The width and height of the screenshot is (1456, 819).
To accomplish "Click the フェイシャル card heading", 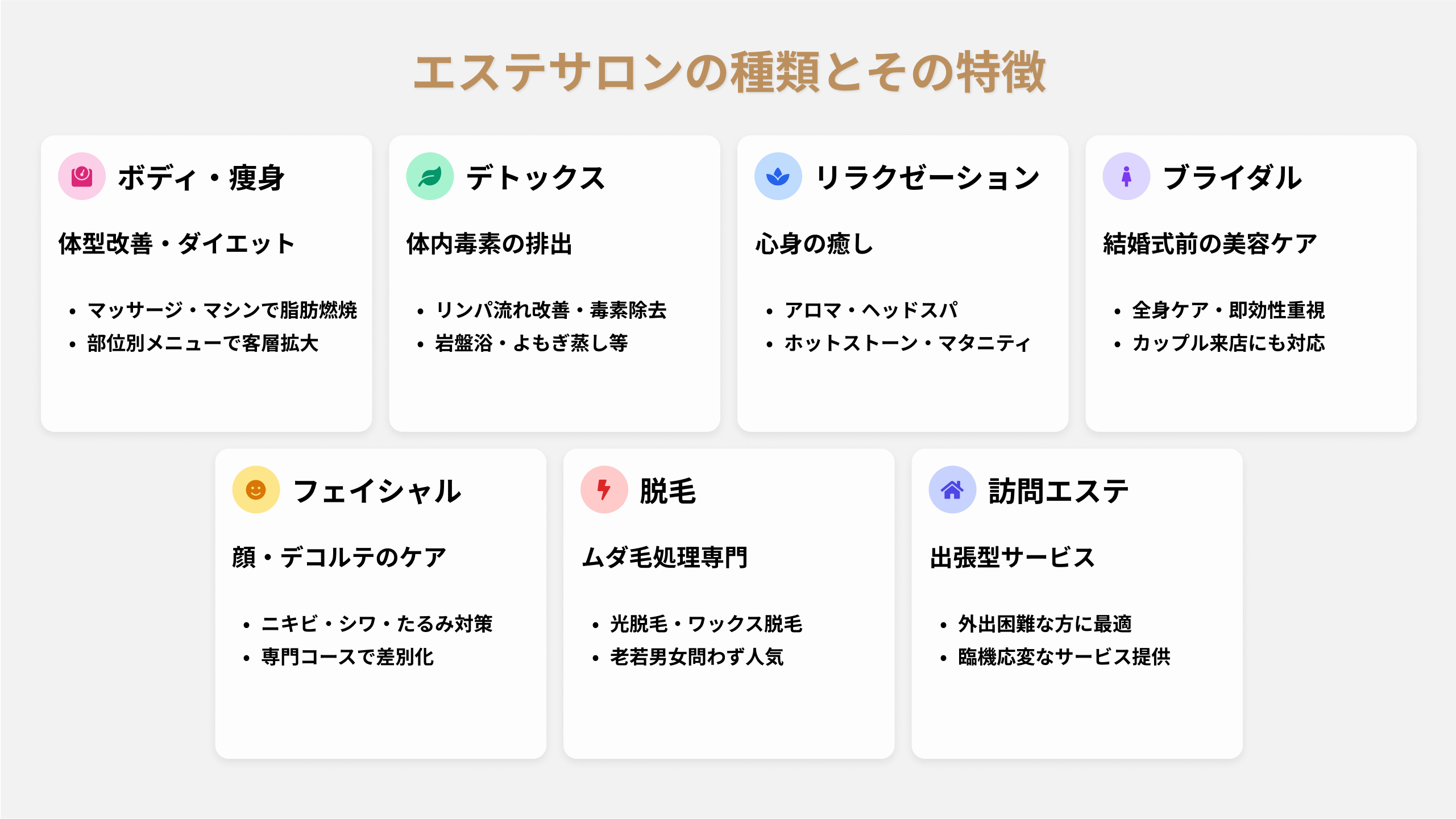I will 377,492.
